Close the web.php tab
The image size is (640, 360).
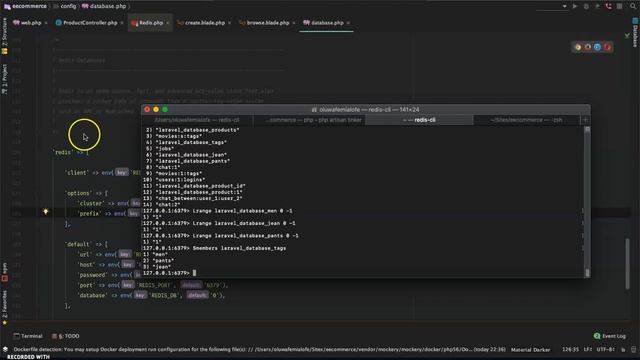click(x=46, y=23)
